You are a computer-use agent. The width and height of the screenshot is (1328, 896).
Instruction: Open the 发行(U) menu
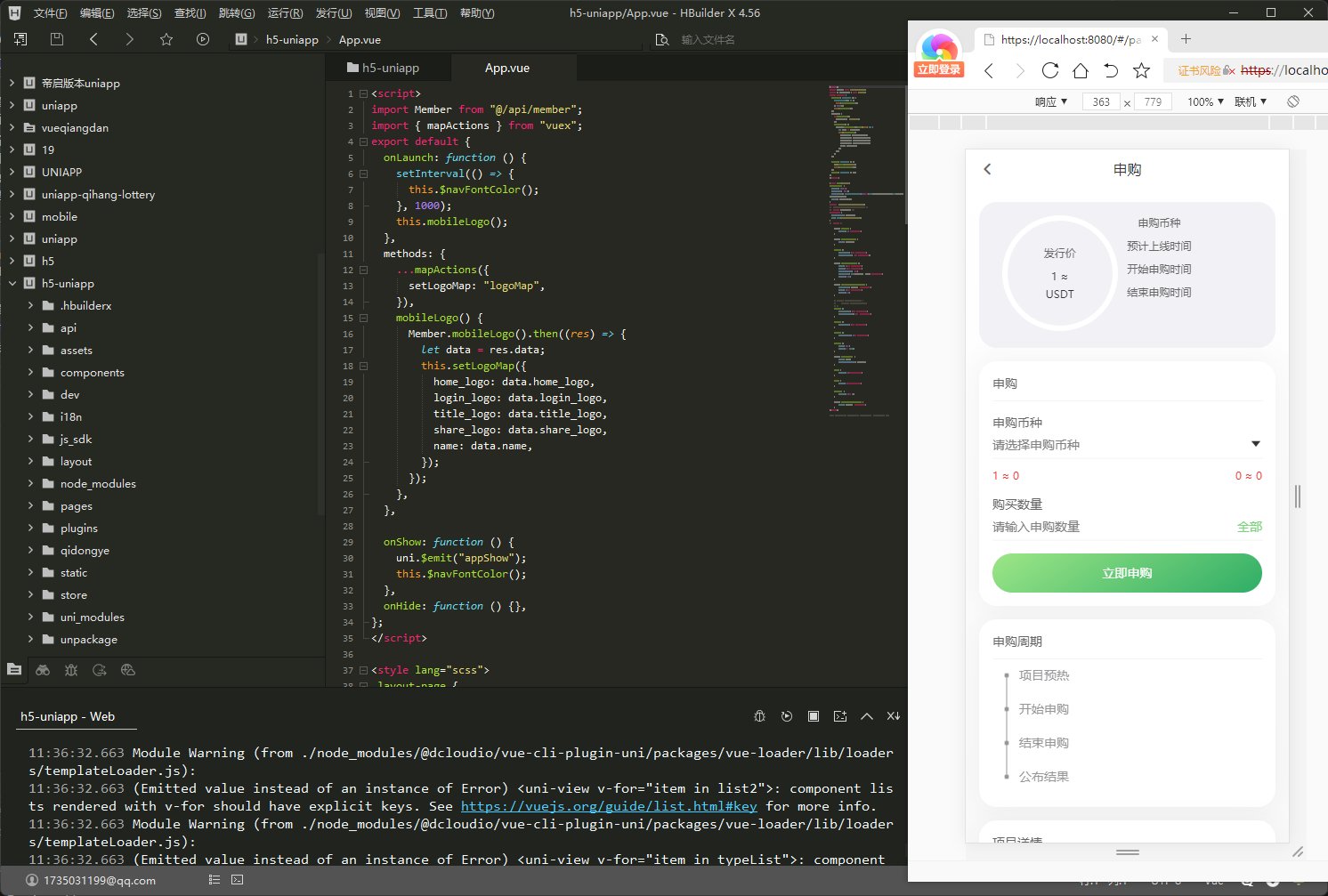(x=334, y=12)
